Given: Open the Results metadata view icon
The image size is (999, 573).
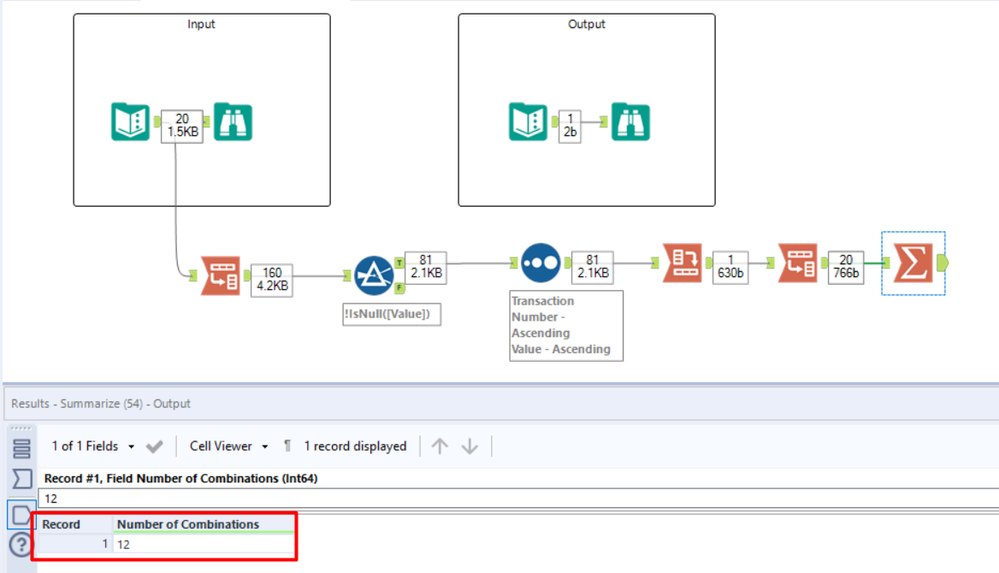Looking at the screenshot, I should click(x=22, y=449).
